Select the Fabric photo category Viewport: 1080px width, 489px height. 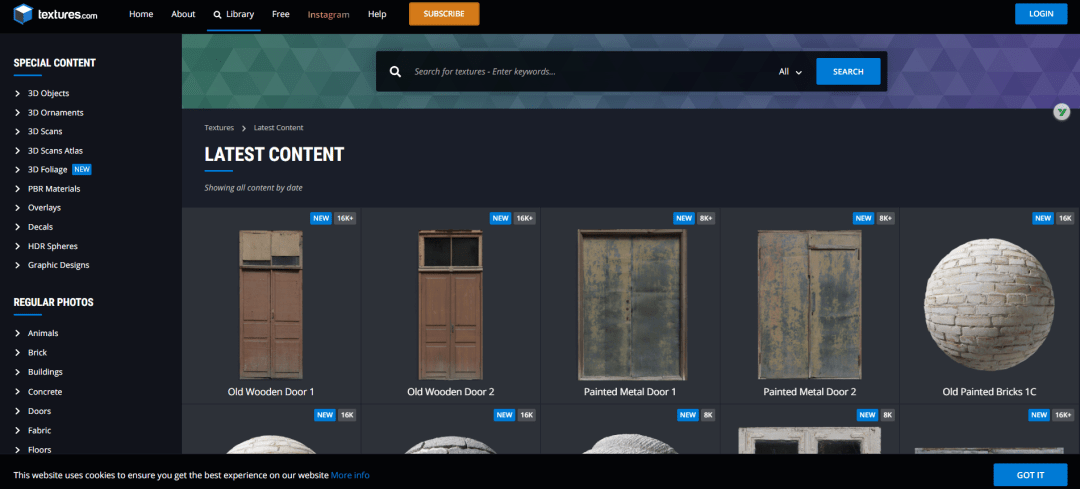pyautogui.click(x=39, y=430)
